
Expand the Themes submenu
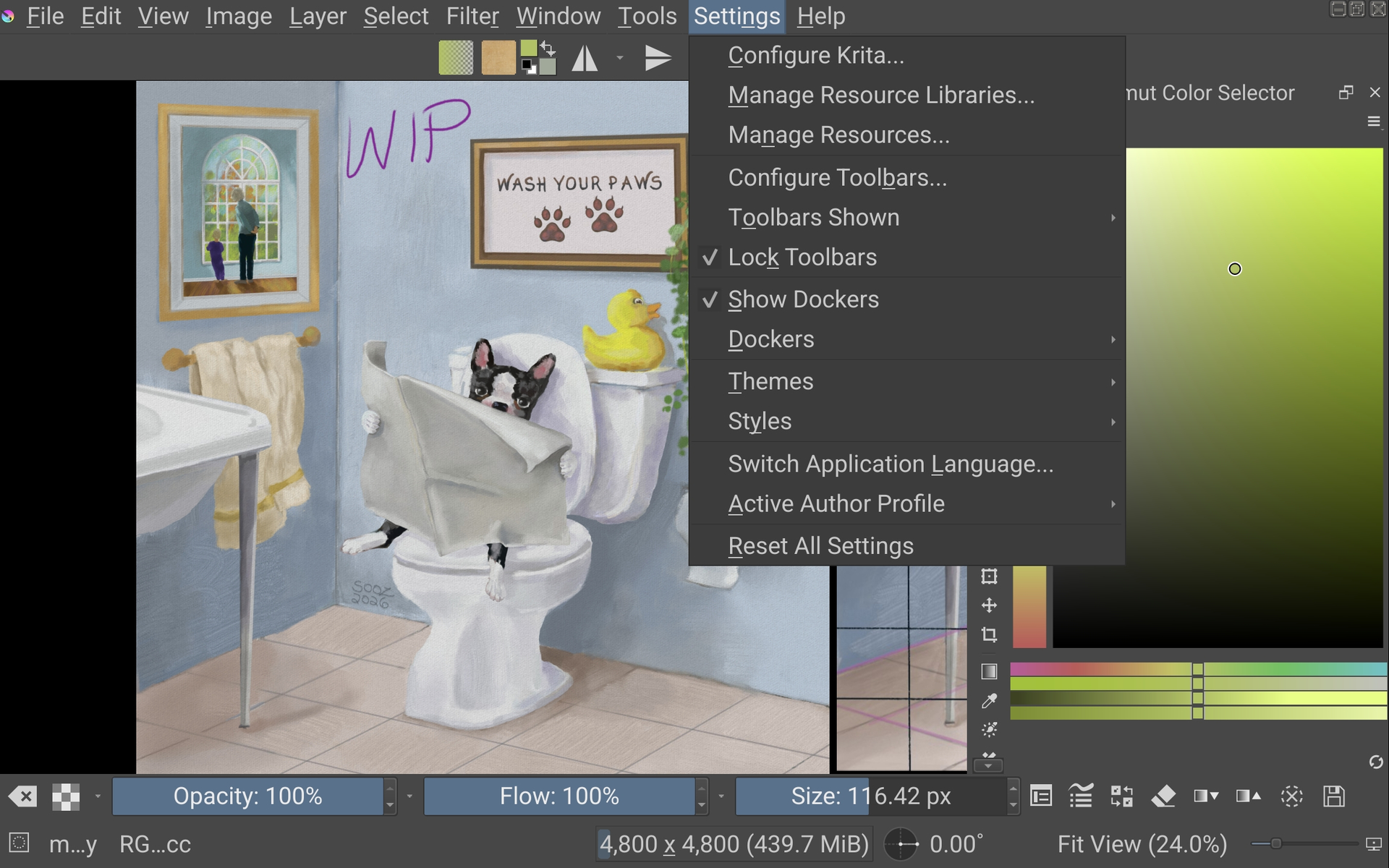pyautogui.click(x=907, y=381)
